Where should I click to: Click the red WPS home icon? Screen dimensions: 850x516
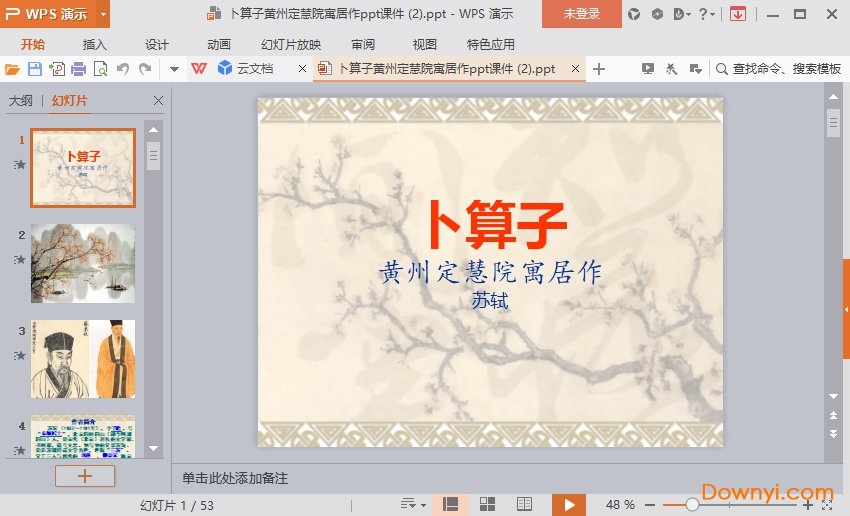click(199, 69)
